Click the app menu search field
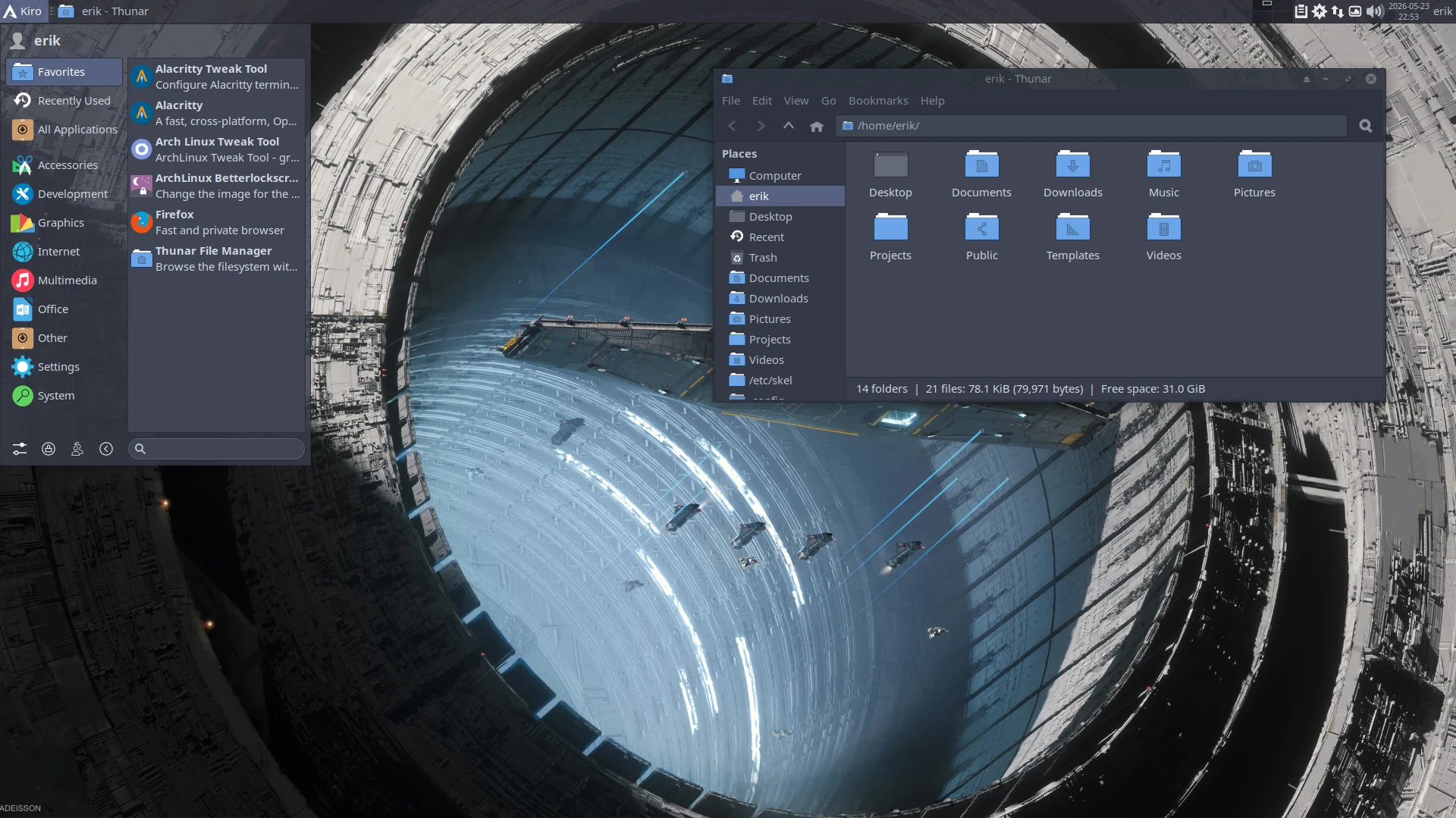1456x818 pixels. (216, 449)
